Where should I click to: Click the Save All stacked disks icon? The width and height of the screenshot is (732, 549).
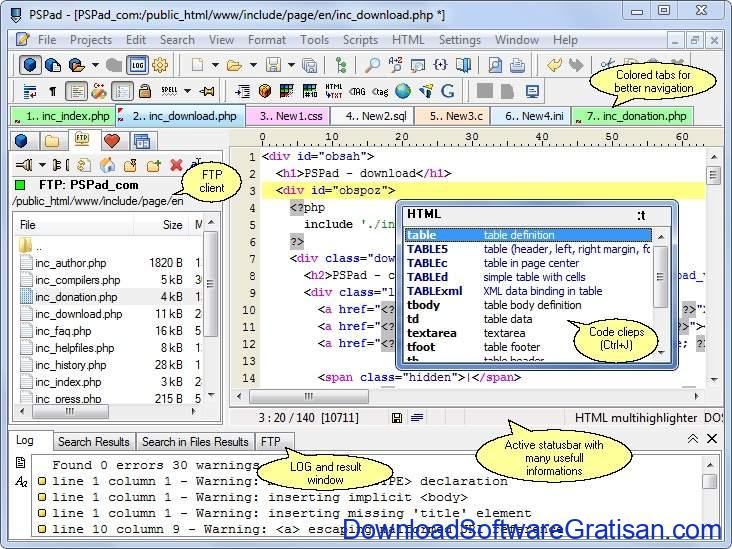309,65
